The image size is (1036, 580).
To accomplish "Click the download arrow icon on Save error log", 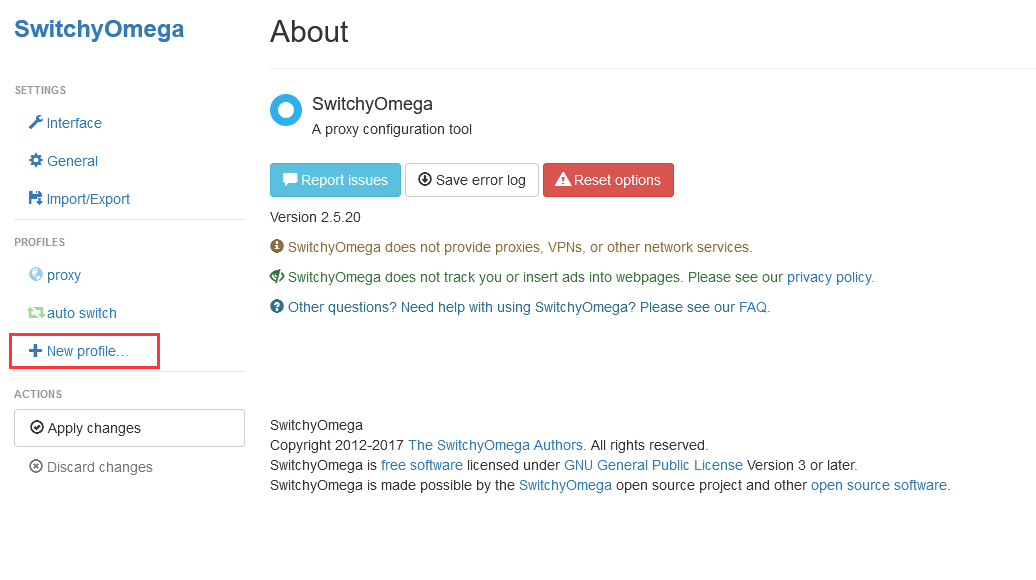I will coord(425,180).
